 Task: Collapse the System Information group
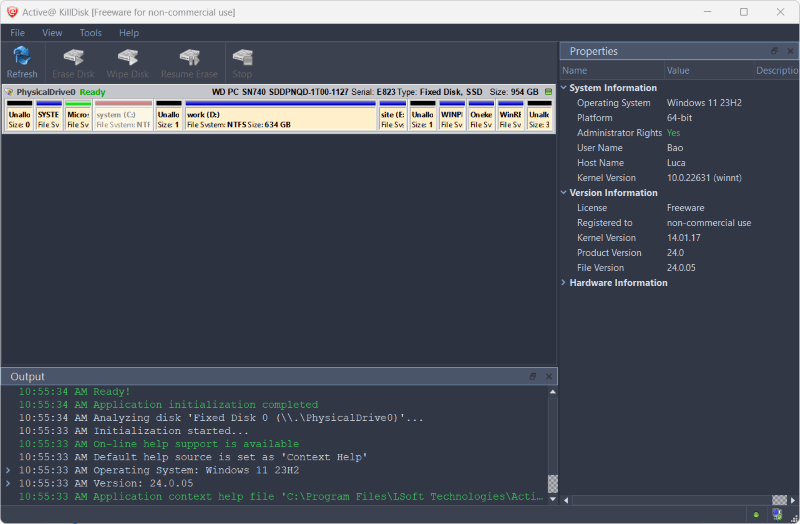[x=564, y=88]
